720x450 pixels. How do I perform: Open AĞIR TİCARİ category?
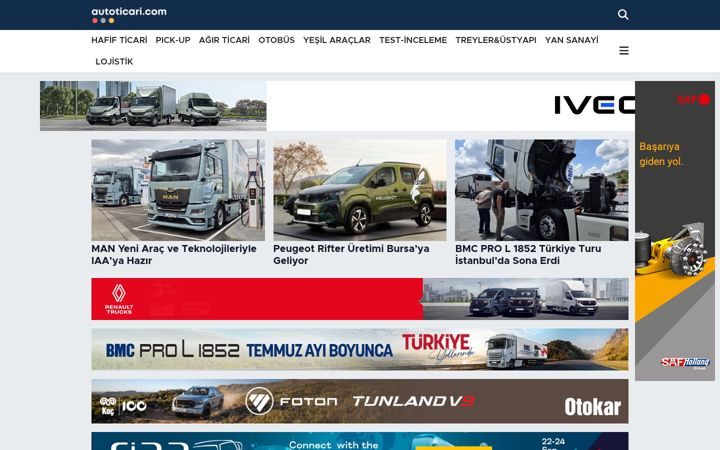point(224,40)
